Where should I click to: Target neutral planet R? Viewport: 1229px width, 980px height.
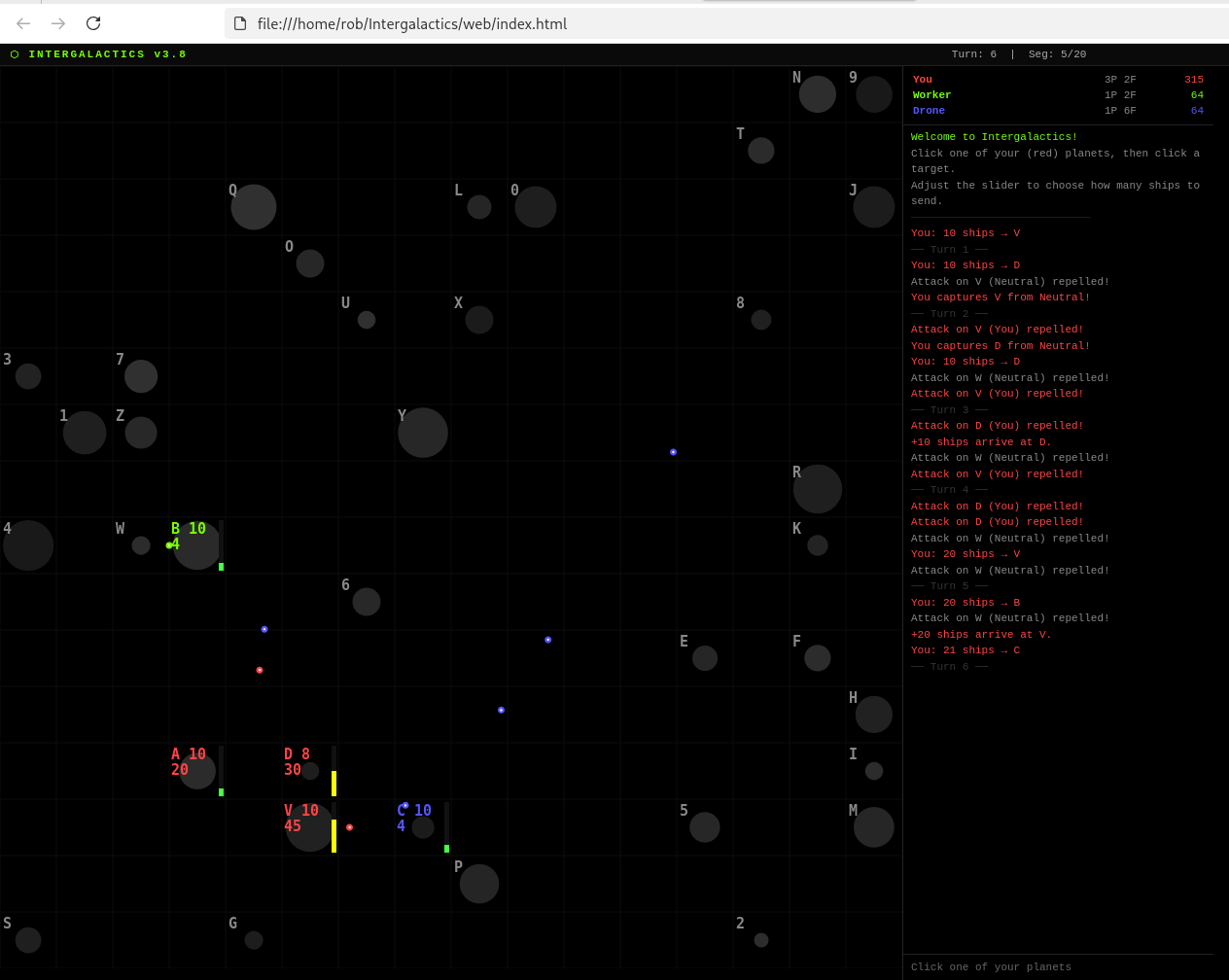(818, 489)
